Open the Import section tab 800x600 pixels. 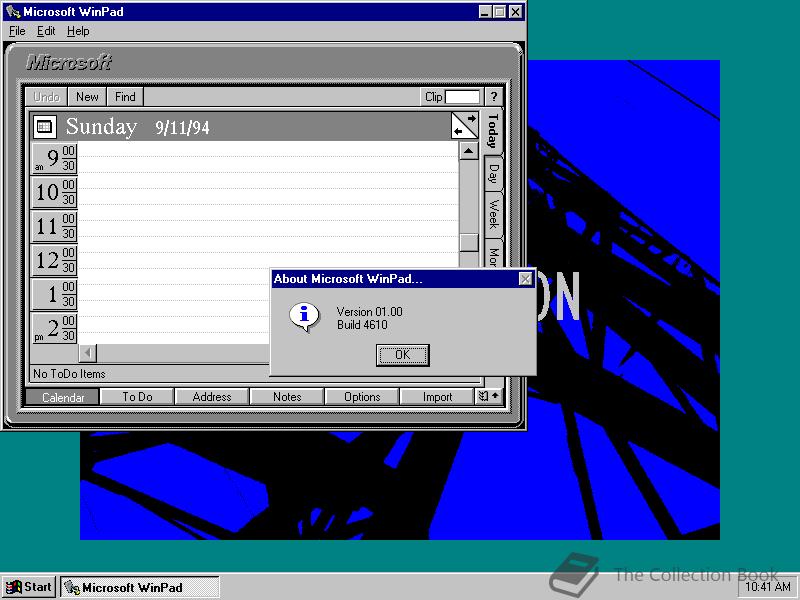pyautogui.click(x=437, y=397)
